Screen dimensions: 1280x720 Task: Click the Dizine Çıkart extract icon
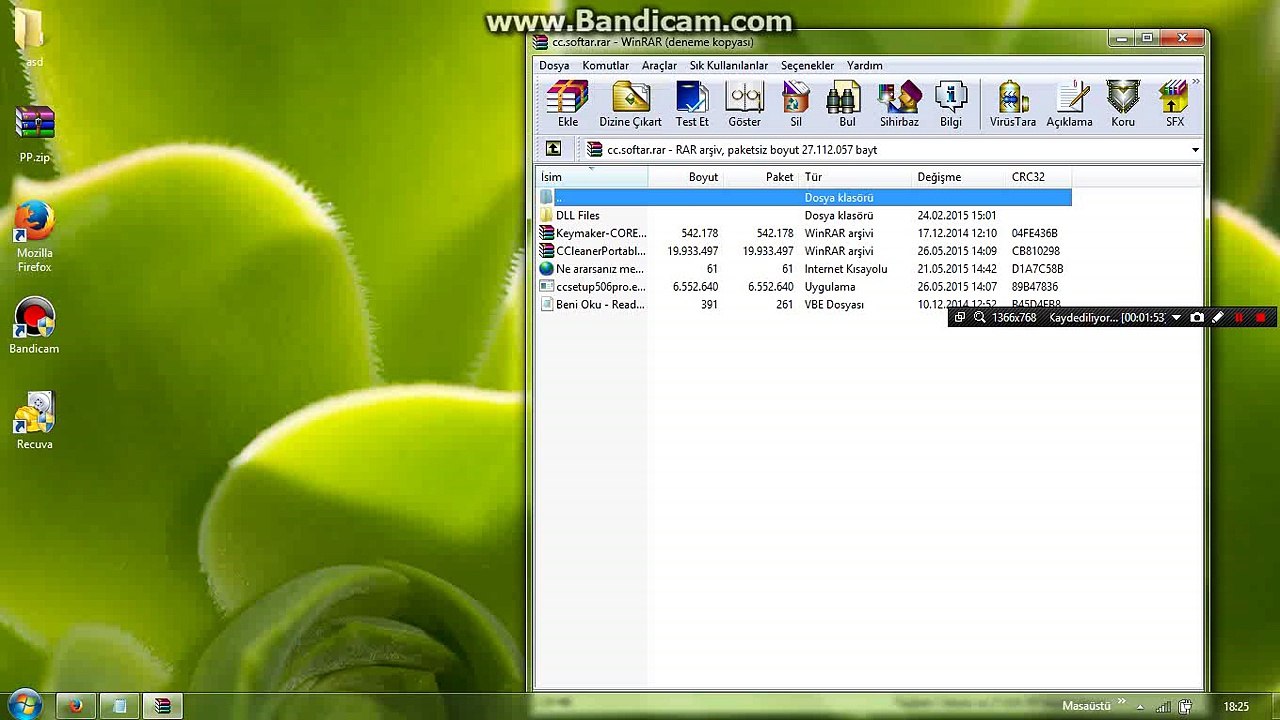pyautogui.click(x=630, y=105)
